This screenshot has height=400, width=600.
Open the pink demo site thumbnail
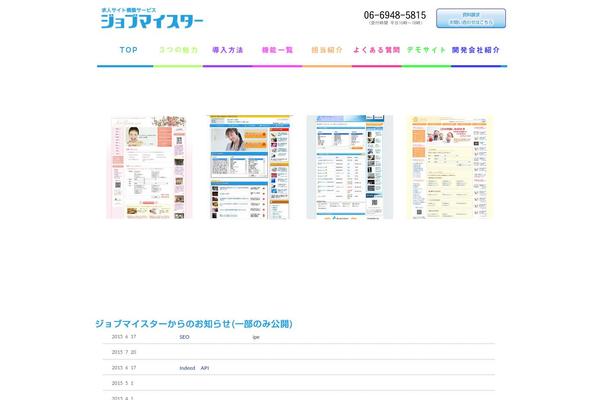point(149,167)
